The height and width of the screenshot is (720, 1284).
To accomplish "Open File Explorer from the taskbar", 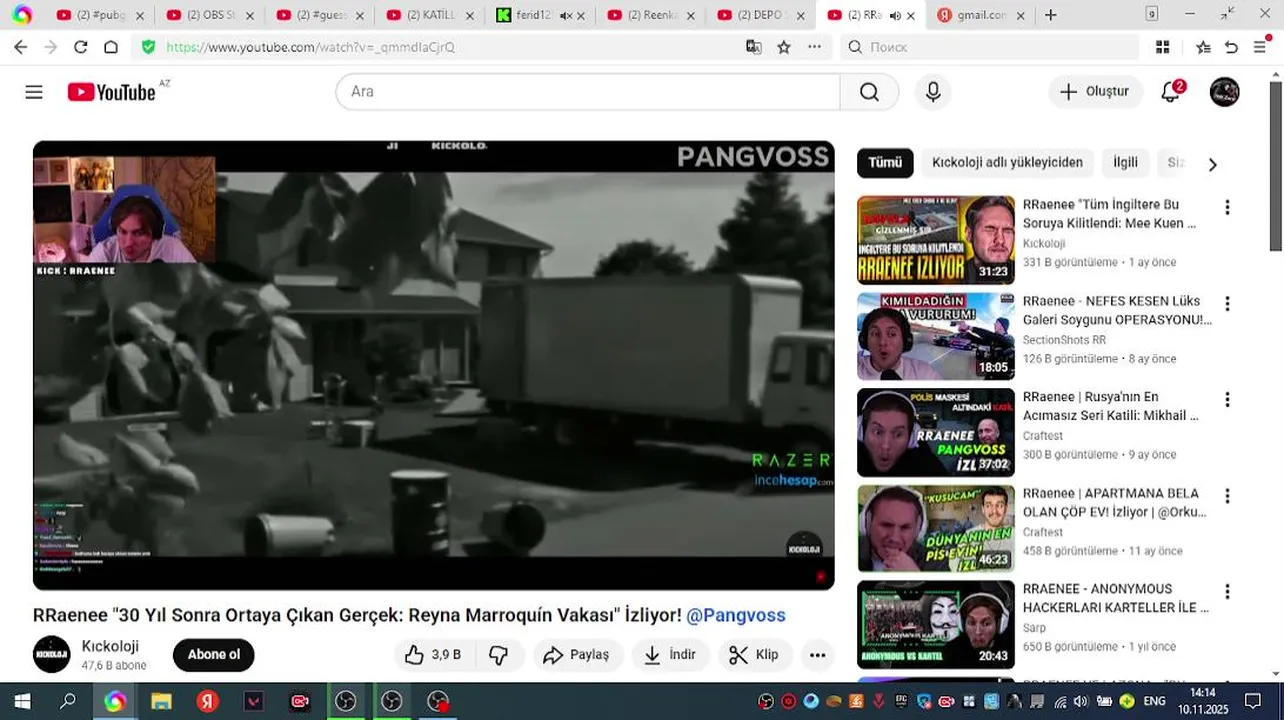I will [161, 701].
